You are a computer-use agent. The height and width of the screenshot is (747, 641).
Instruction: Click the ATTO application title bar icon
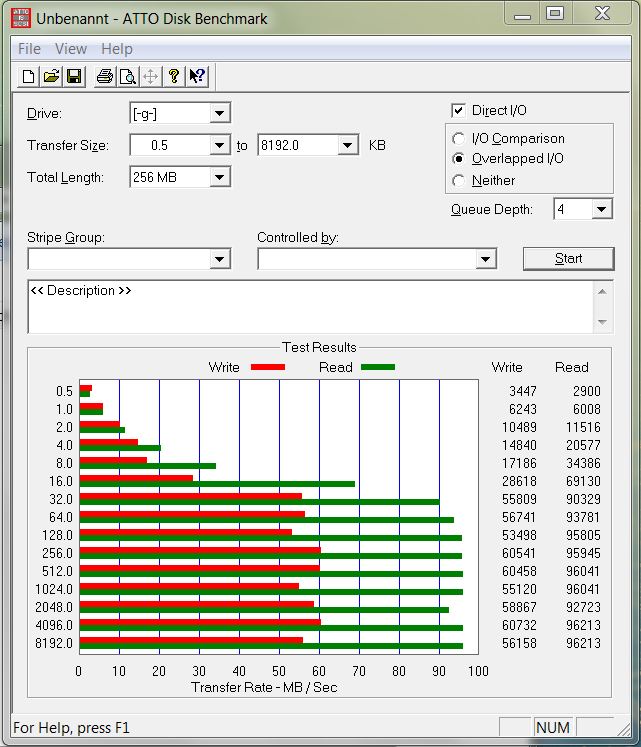click(x=21, y=18)
